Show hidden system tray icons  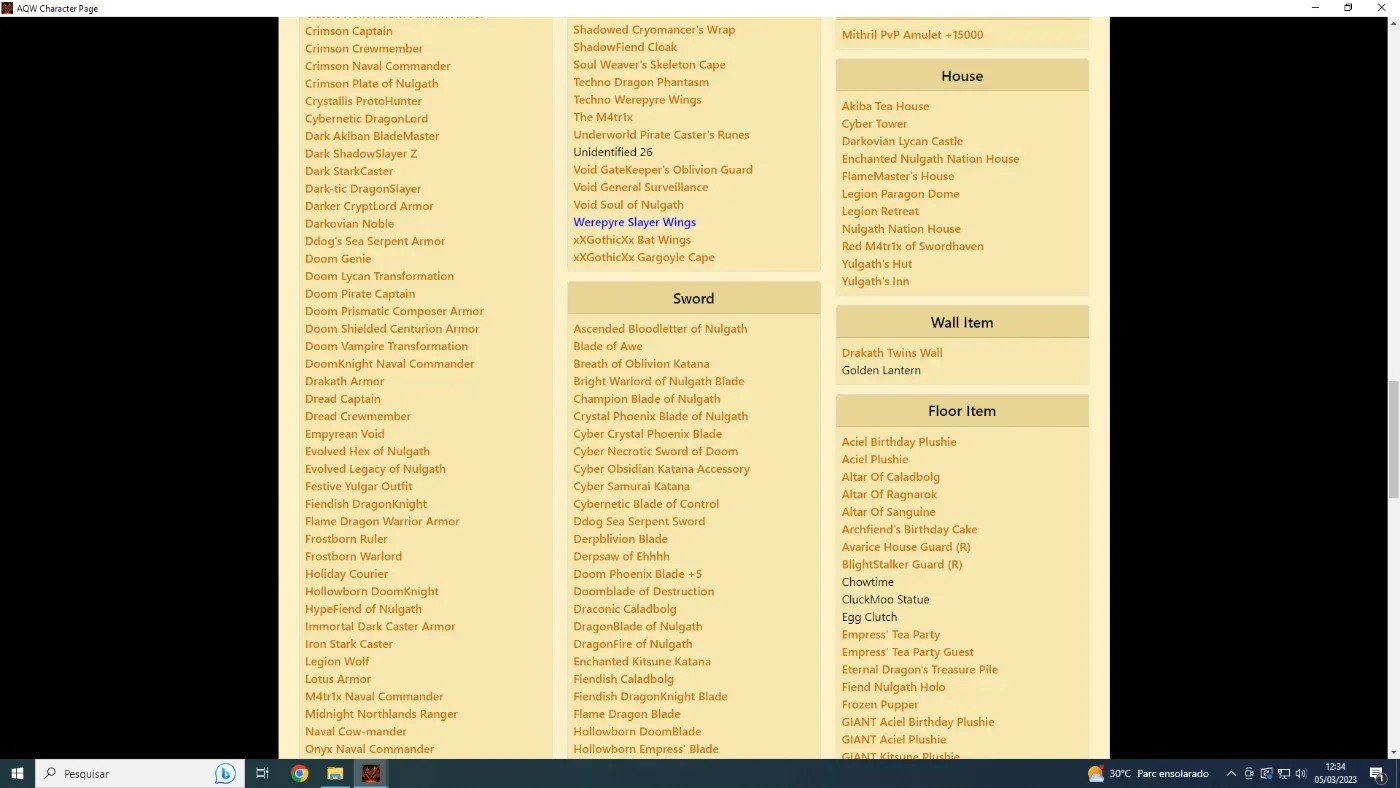[1231, 773]
